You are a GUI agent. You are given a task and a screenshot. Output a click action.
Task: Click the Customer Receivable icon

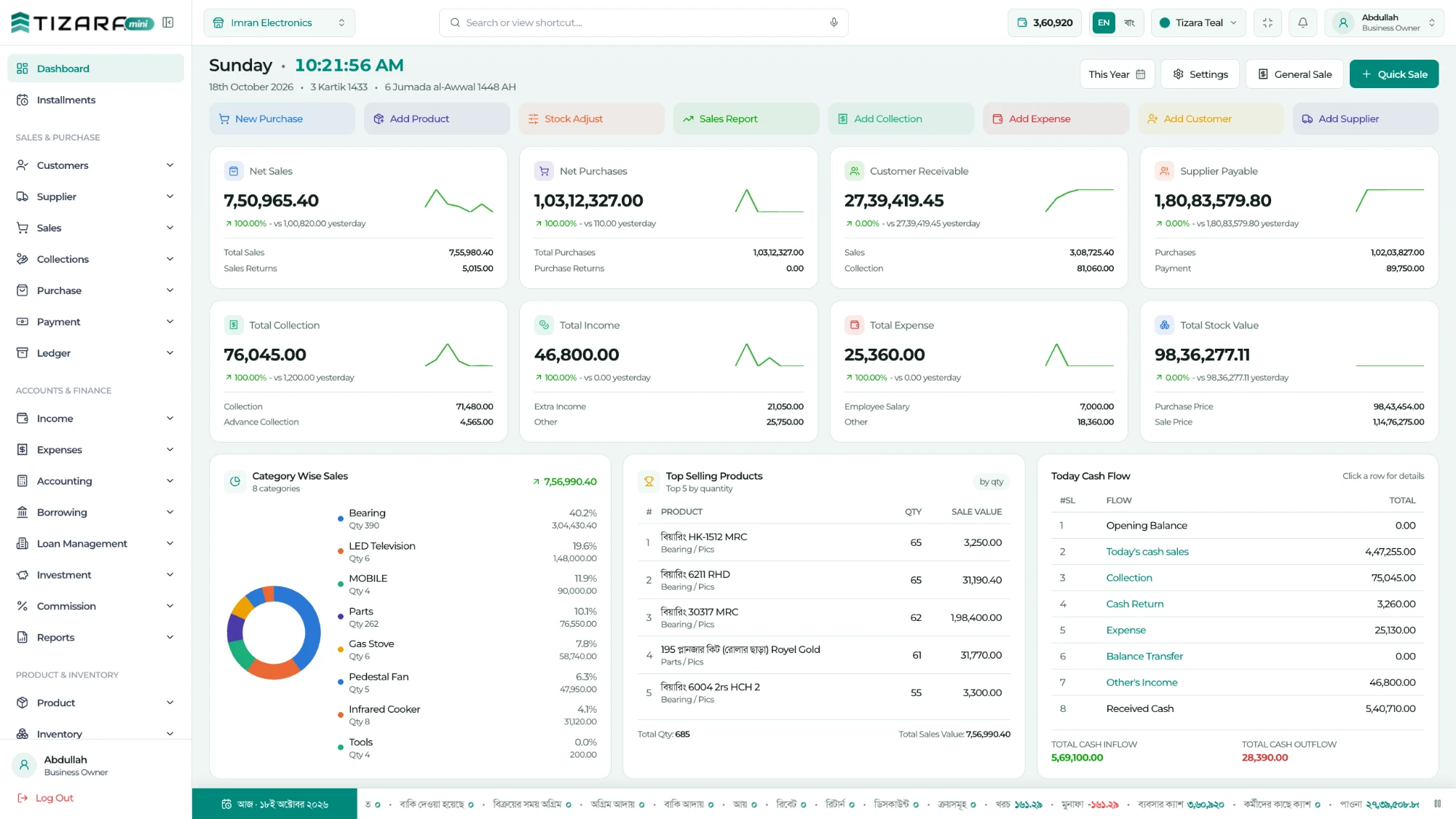[x=854, y=171]
